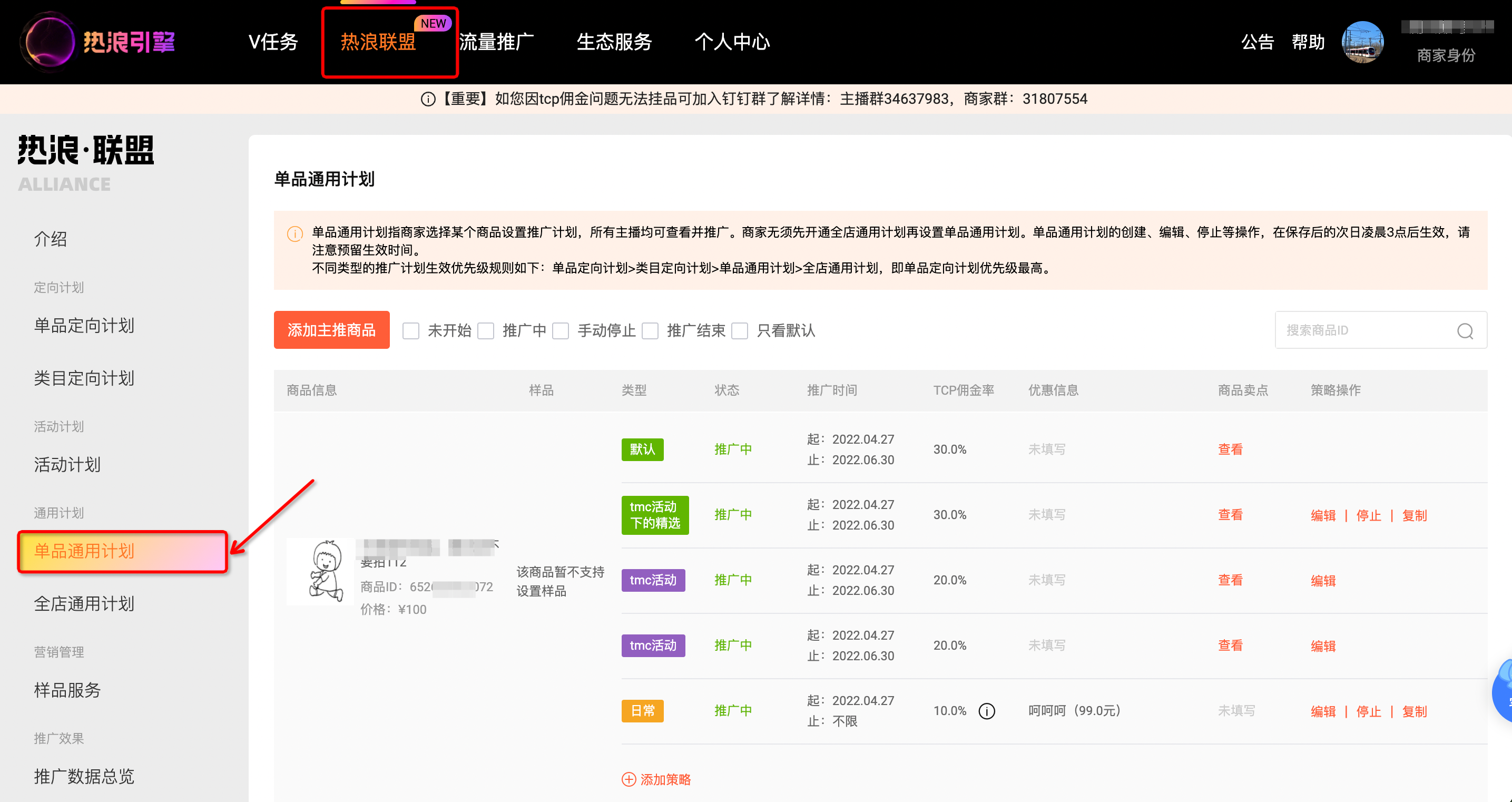Click the green tmc活动下的精选 tag
The height and width of the screenshot is (802, 1512).
click(655, 515)
